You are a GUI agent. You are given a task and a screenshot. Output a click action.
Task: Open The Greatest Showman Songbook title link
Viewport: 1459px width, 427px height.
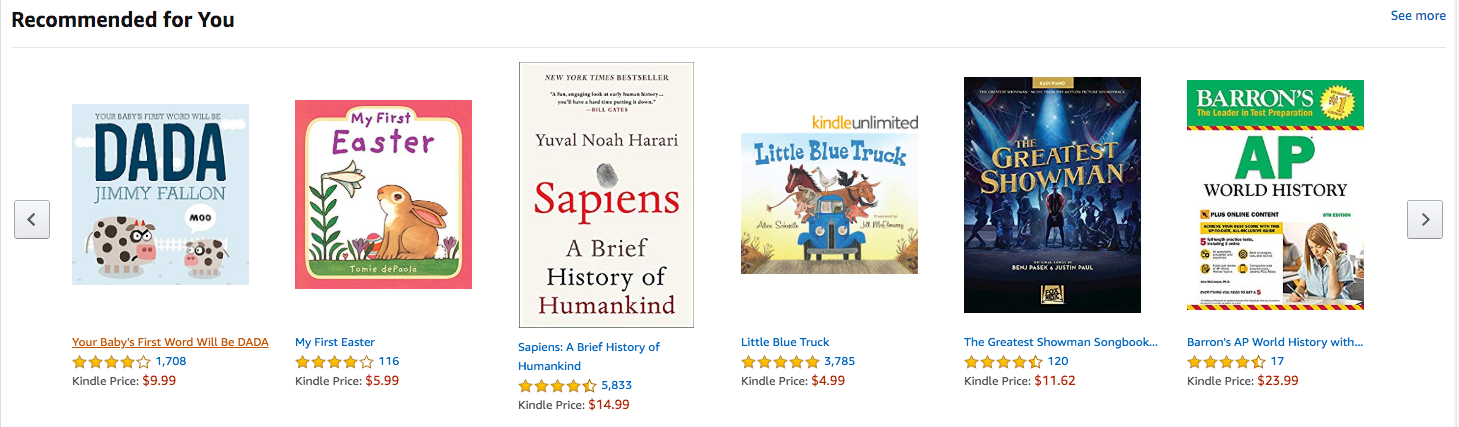point(1061,342)
